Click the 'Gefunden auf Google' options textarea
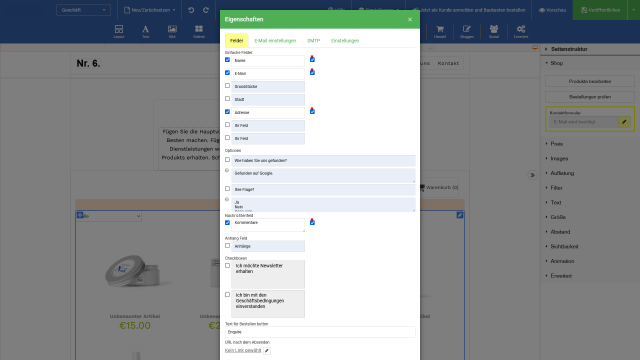The image size is (640, 360). tap(323, 176)
